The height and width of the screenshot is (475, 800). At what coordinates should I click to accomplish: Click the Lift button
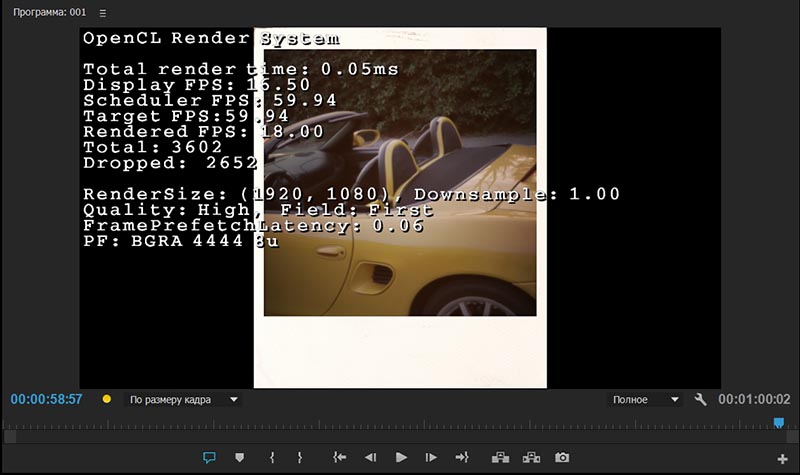(501, 458)
